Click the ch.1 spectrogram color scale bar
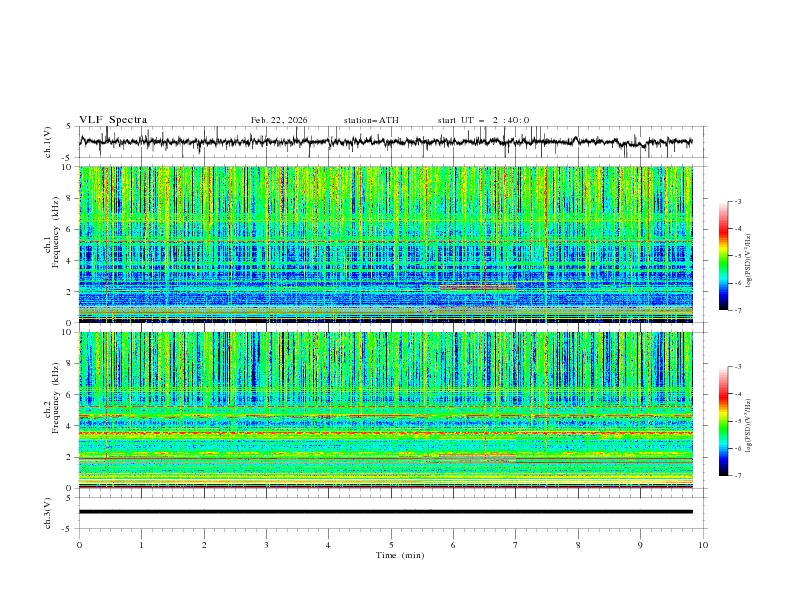 (x=723, y=256)
